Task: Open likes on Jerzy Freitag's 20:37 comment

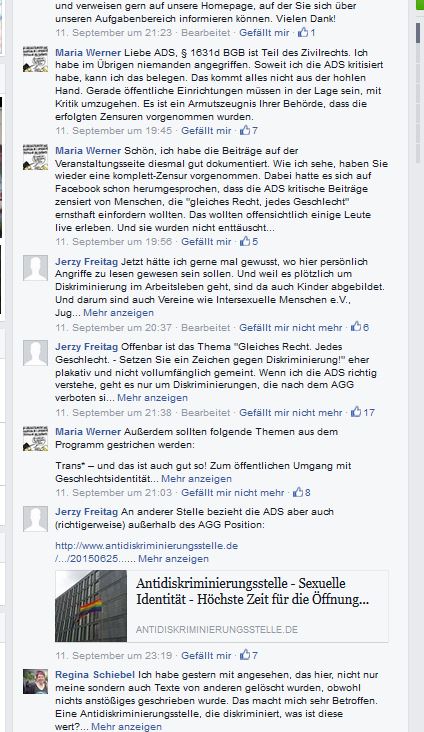Action: tap(360, 327)
